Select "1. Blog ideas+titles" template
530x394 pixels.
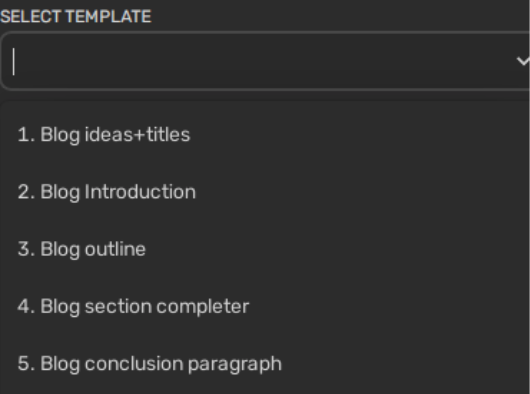point(265,134)
